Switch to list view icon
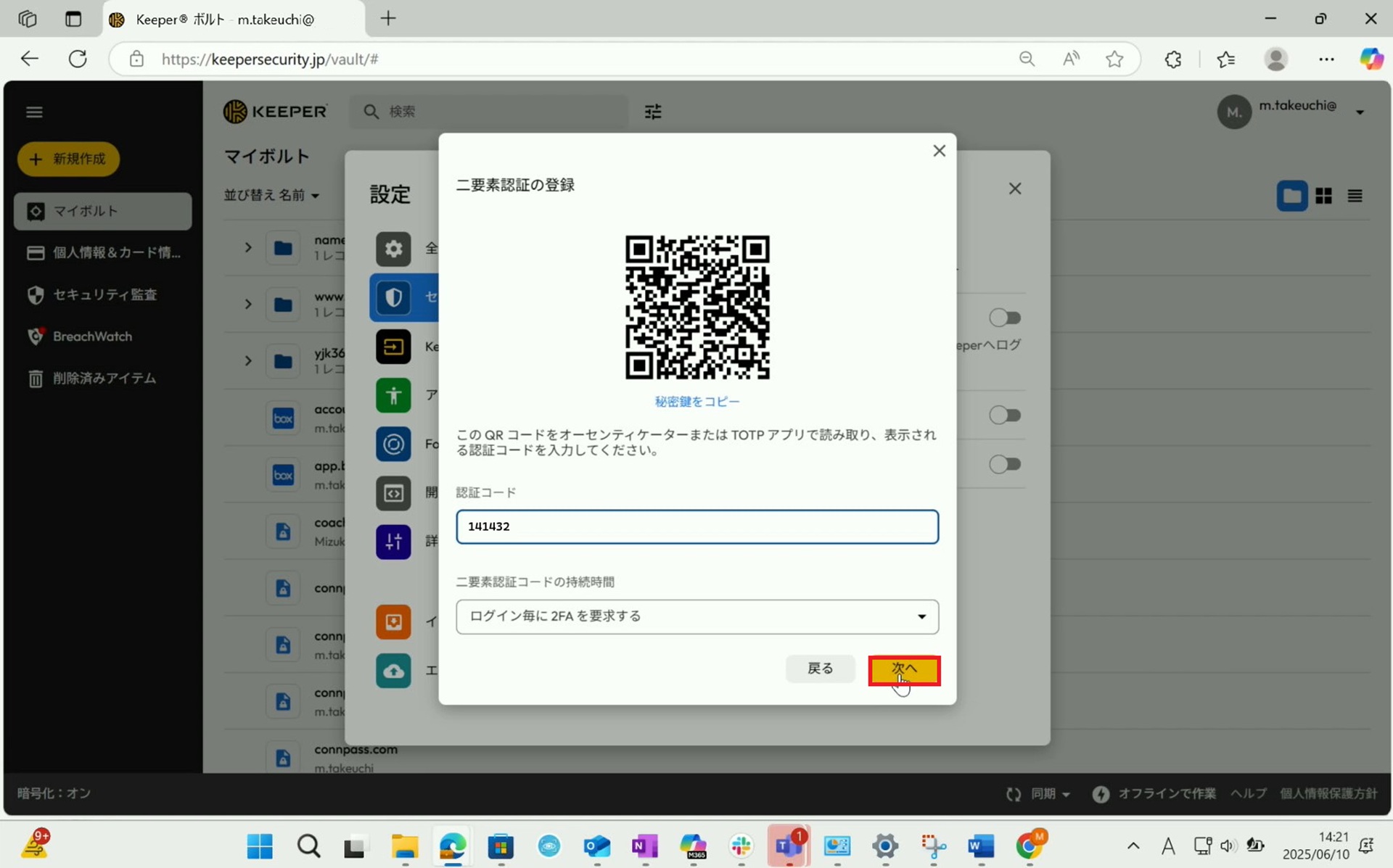The height and width of the screenshot is (868, 1393). point(1355,196)
